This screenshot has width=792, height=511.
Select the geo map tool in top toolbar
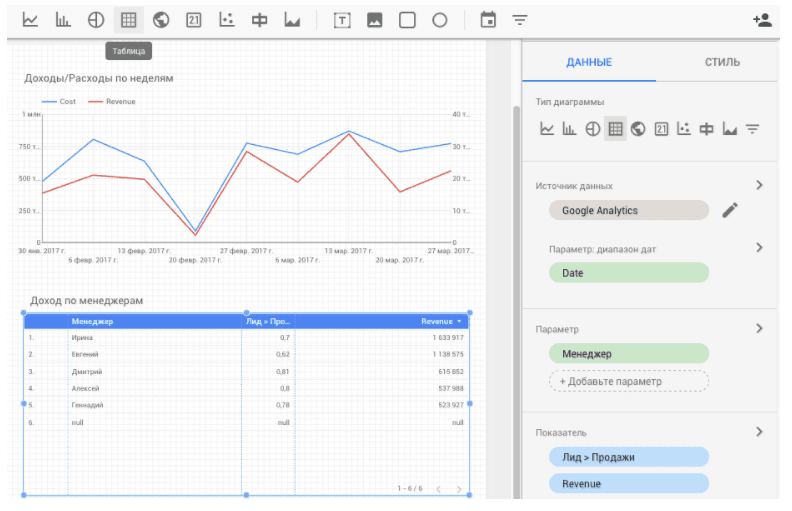click(161, 20)
